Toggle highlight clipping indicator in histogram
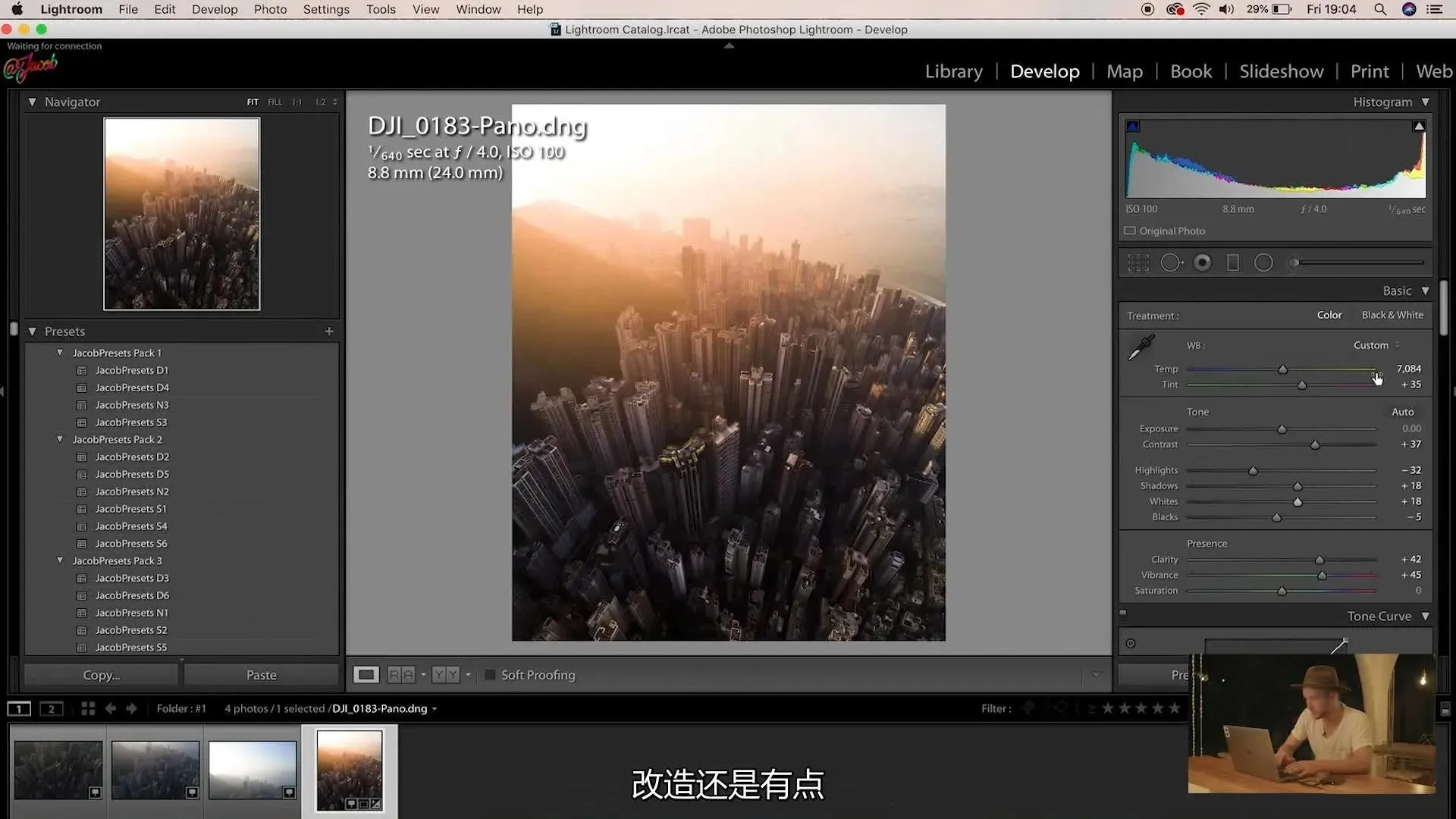The width and height of the screenshot is (1456, 819). click(x=1419, y=127)
